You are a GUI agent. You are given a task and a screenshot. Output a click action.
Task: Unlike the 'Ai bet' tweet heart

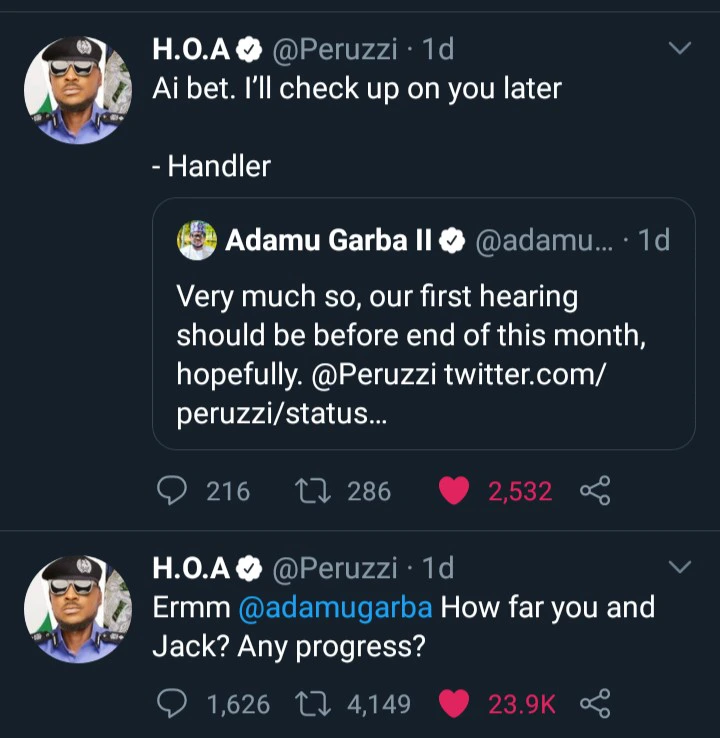coord(455,491)
